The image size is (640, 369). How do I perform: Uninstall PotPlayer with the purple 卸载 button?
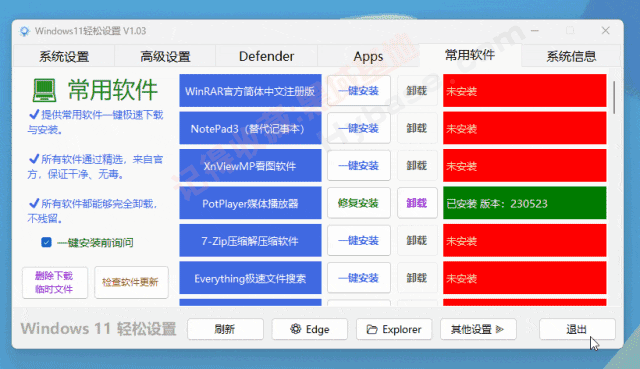[x=417, y=203]
